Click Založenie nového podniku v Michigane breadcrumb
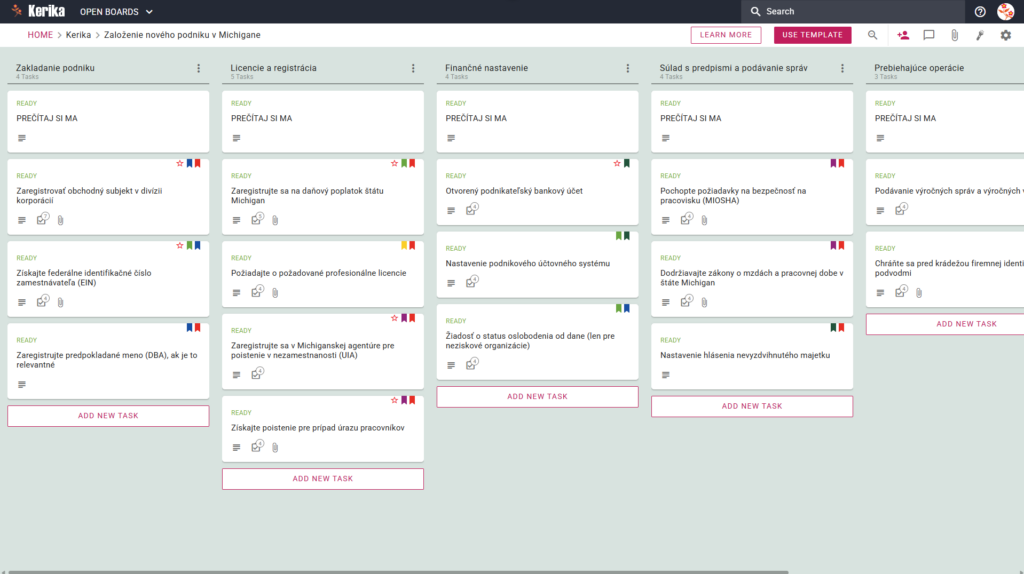The image size is (1024, 574). click(182, 35)
